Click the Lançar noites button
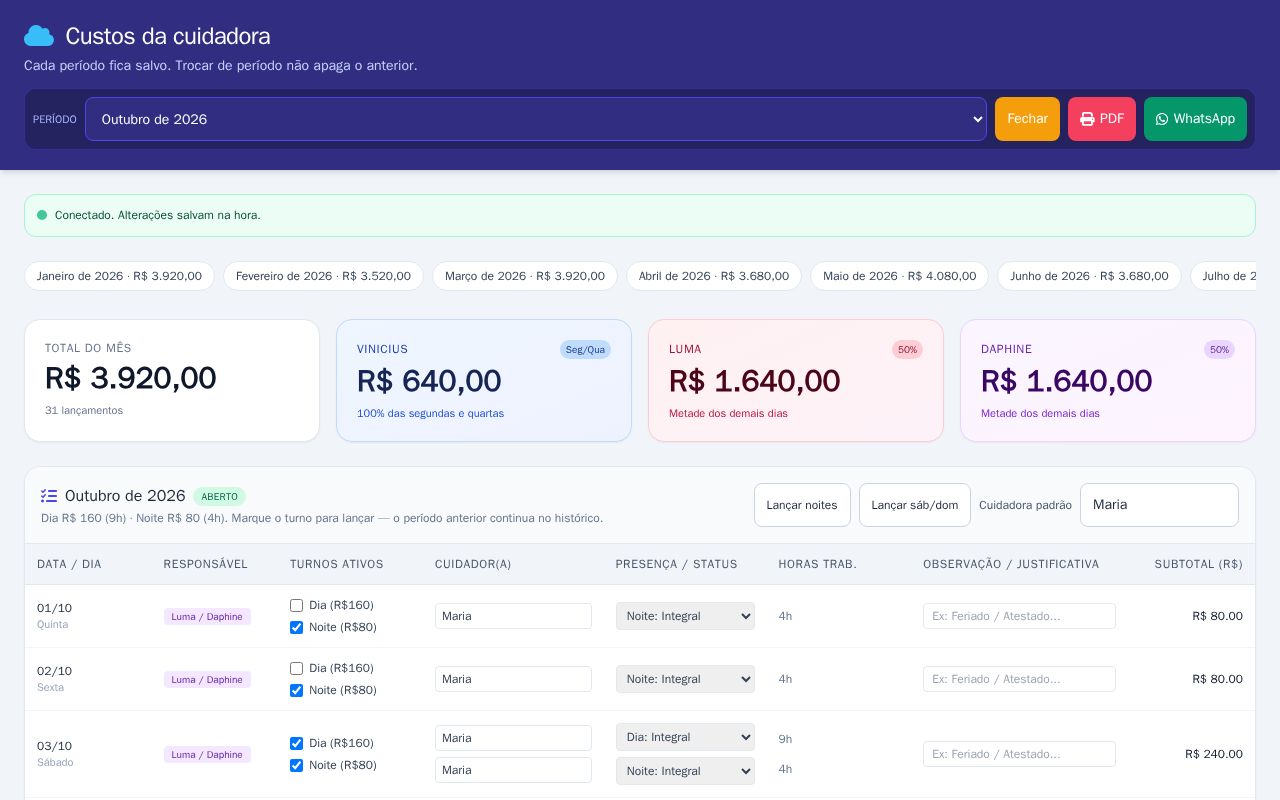 pos(802,505)
